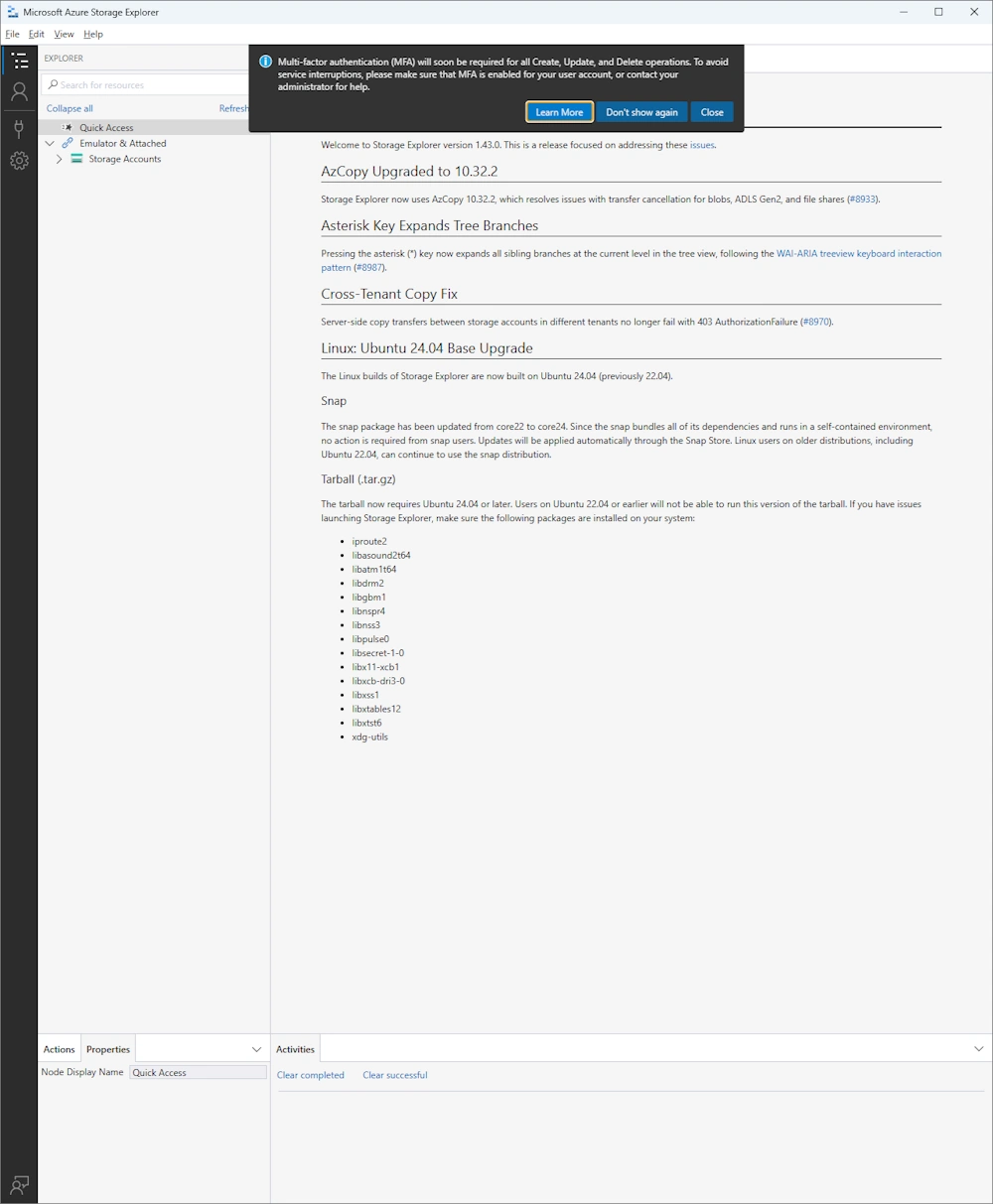The width and height of the screenshot is (993, 1204).
Task: Click the Clear completed link
Action: click(x=310, y=1075)
